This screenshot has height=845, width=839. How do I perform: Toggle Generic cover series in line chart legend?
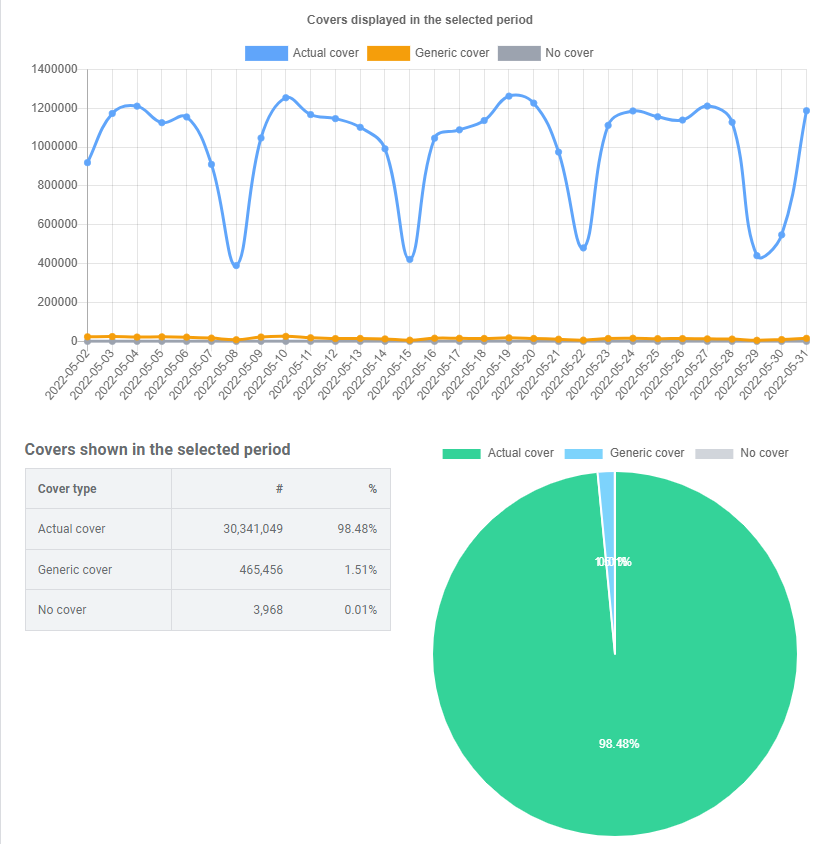[428, 53]
